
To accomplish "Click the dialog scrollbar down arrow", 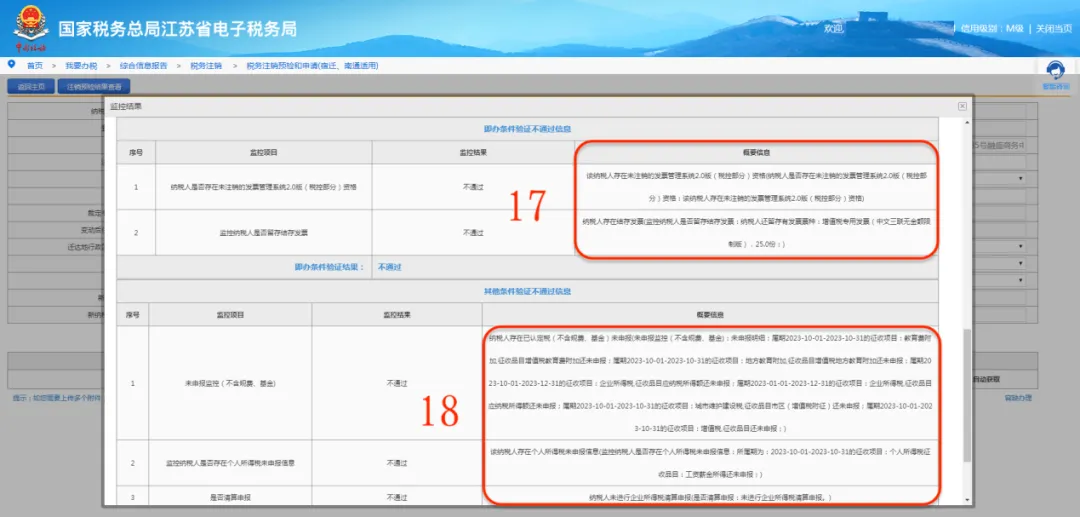I will pos(968,500).
